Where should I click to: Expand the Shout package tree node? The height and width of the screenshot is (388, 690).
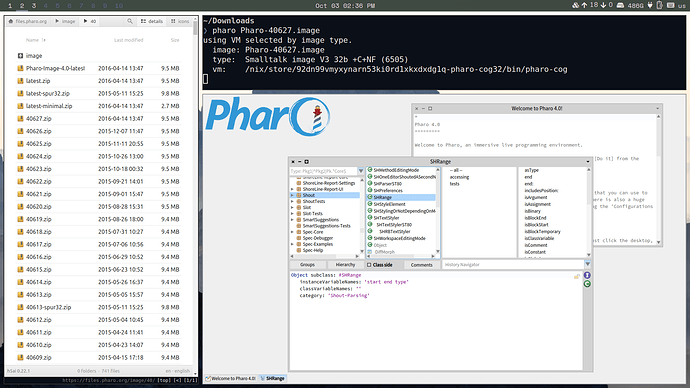(x=292, y=195)
